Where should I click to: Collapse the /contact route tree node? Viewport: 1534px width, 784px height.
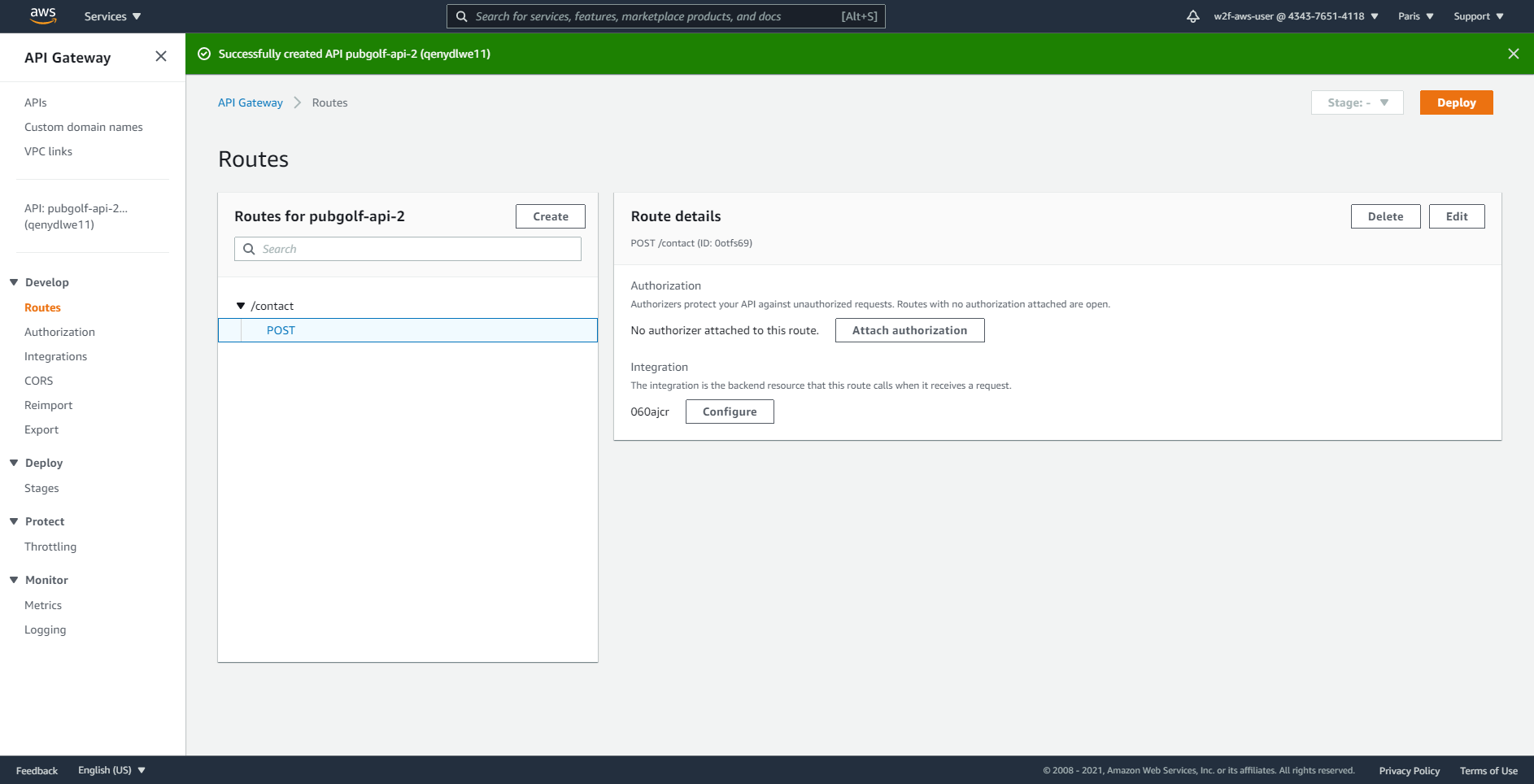coord(241,306)
